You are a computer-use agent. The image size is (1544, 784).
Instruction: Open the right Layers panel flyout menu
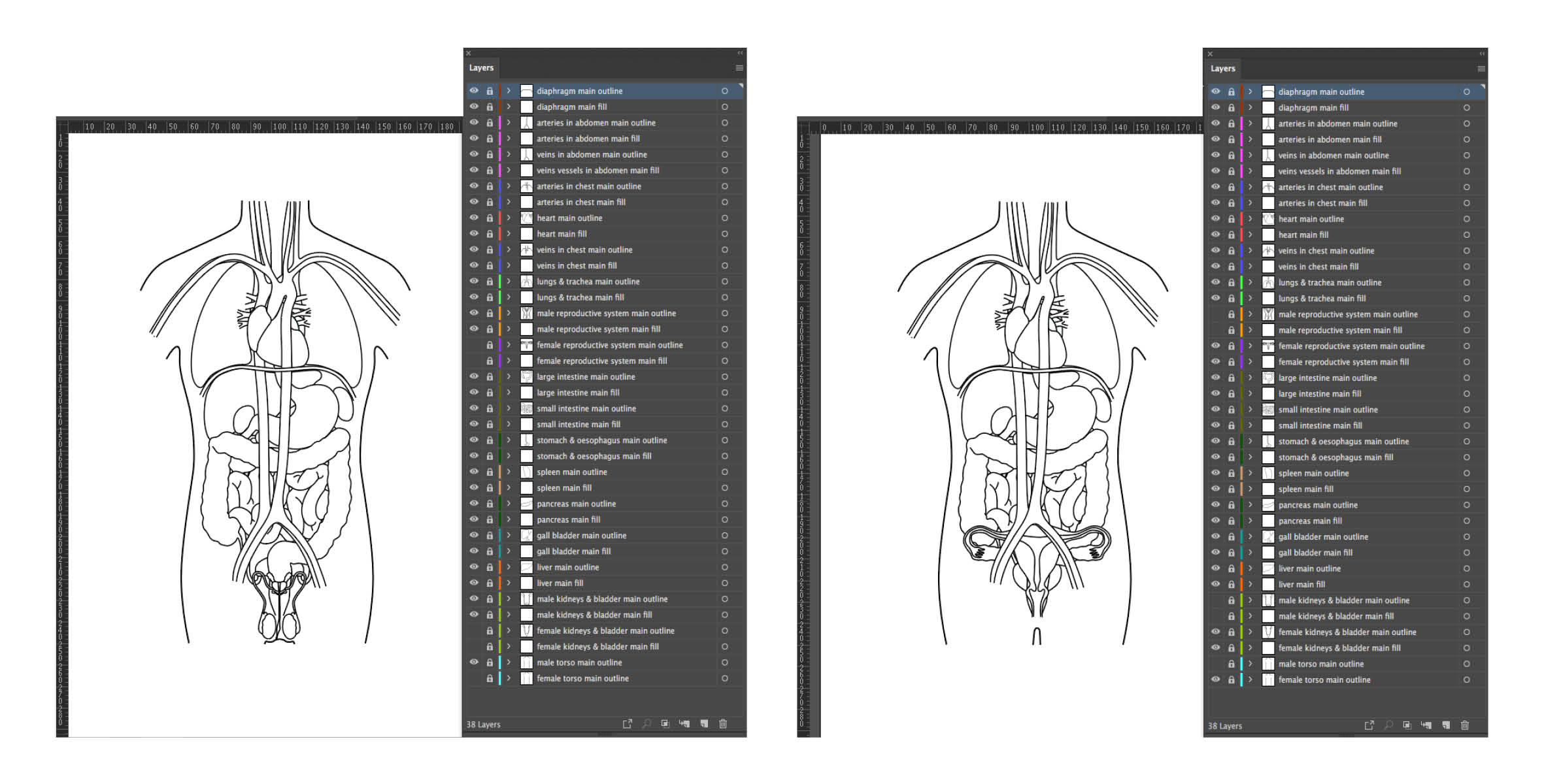[x=1481, y=69]
